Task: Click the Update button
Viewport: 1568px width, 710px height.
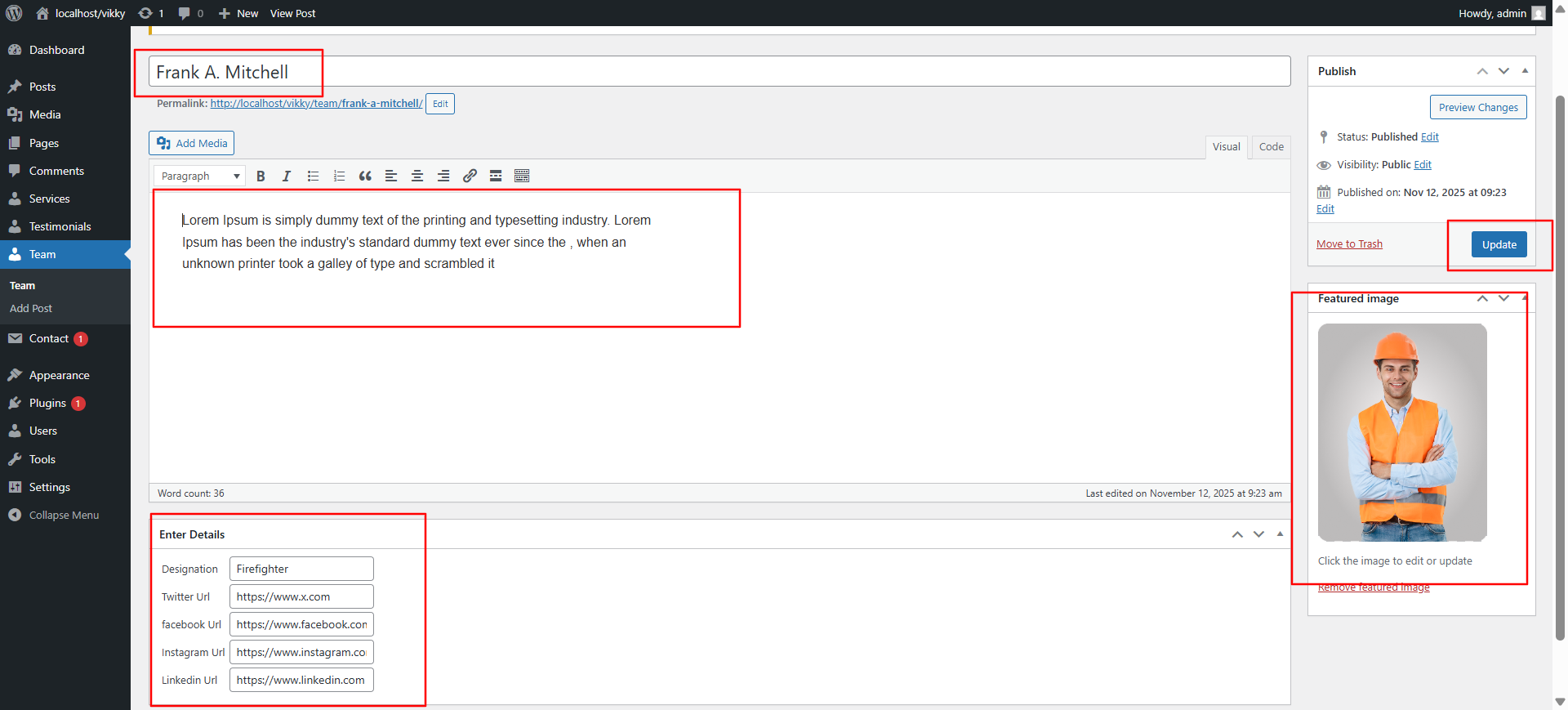Action: click(1499, 244)
